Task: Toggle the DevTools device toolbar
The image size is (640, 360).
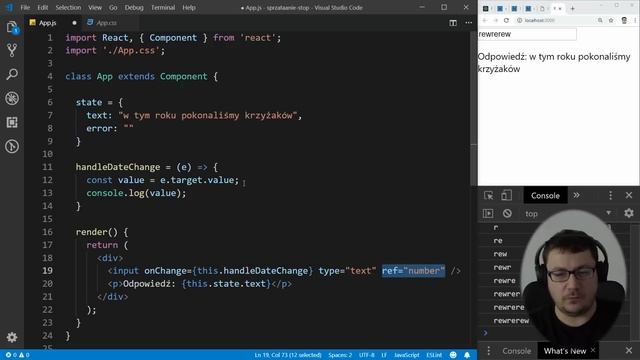Action: [x=506, y=196]
